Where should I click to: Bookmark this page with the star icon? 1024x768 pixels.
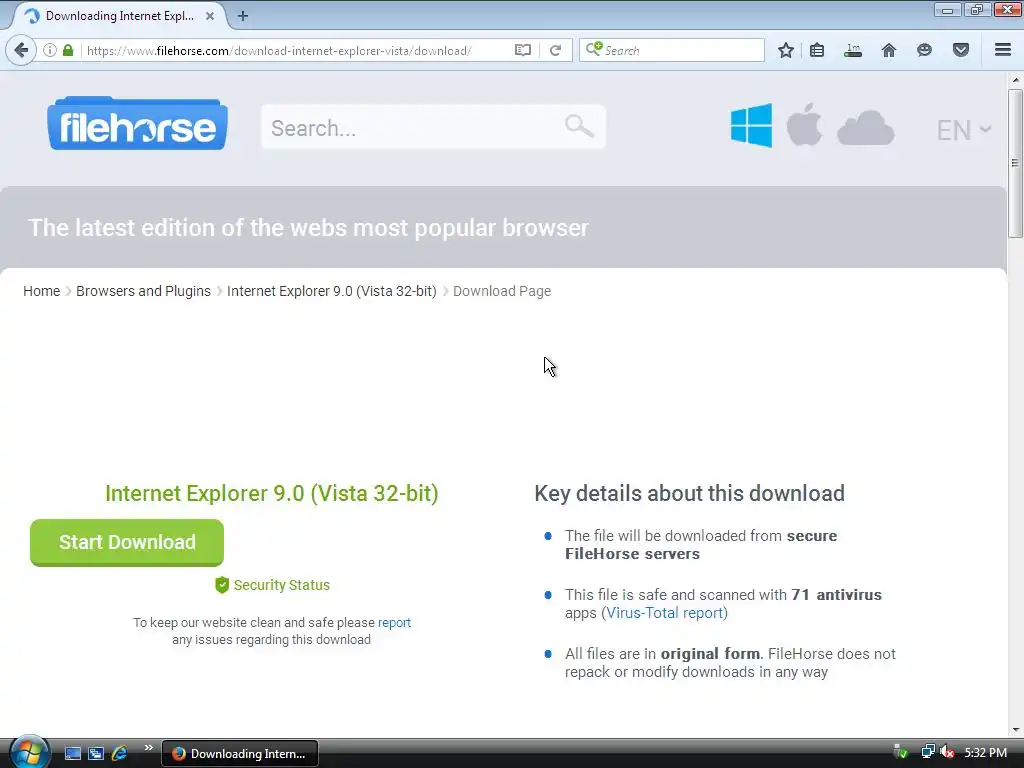pyautogui.click(x=786, y=50)
